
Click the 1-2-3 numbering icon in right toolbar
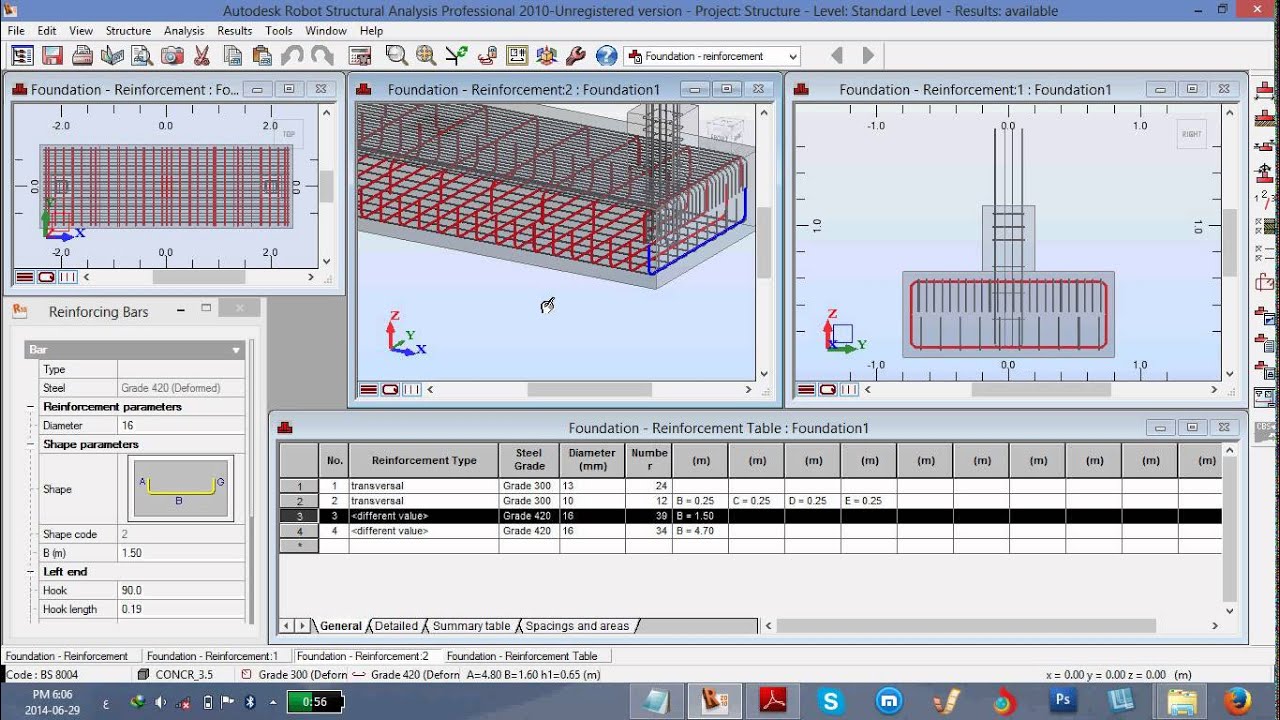(x=1264, y=198)
